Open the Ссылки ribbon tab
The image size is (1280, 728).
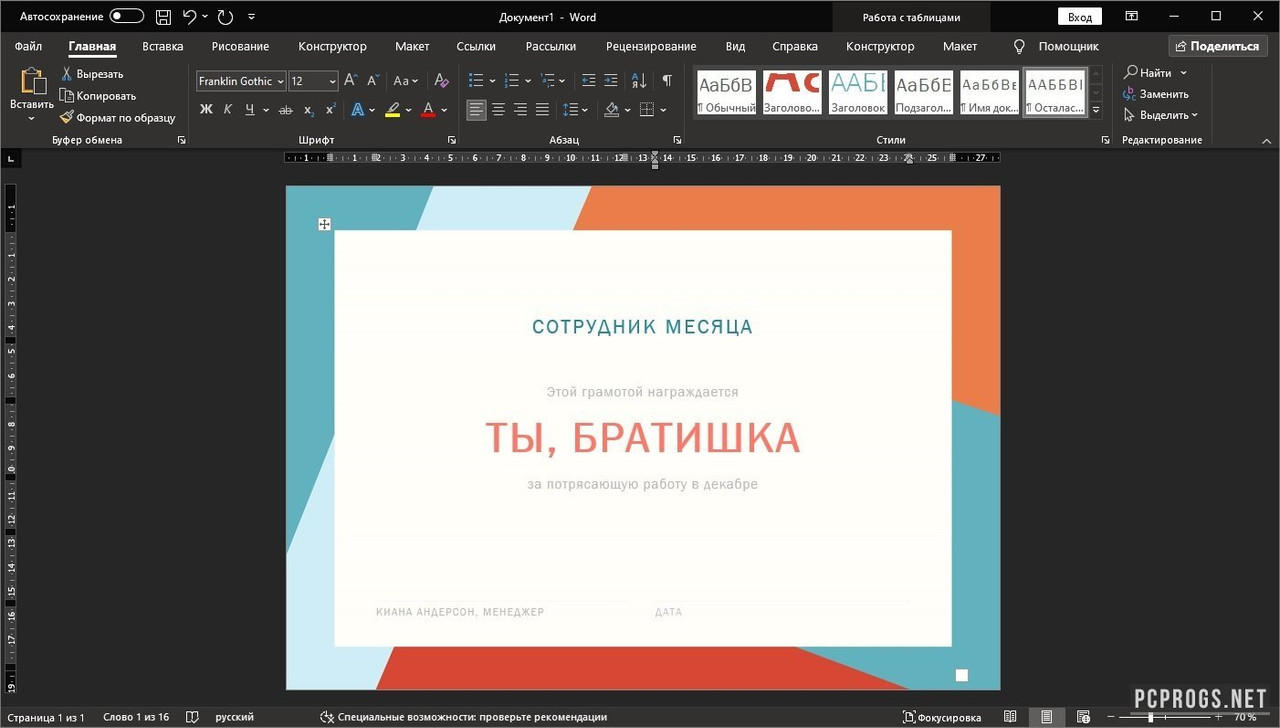[476, 46]
